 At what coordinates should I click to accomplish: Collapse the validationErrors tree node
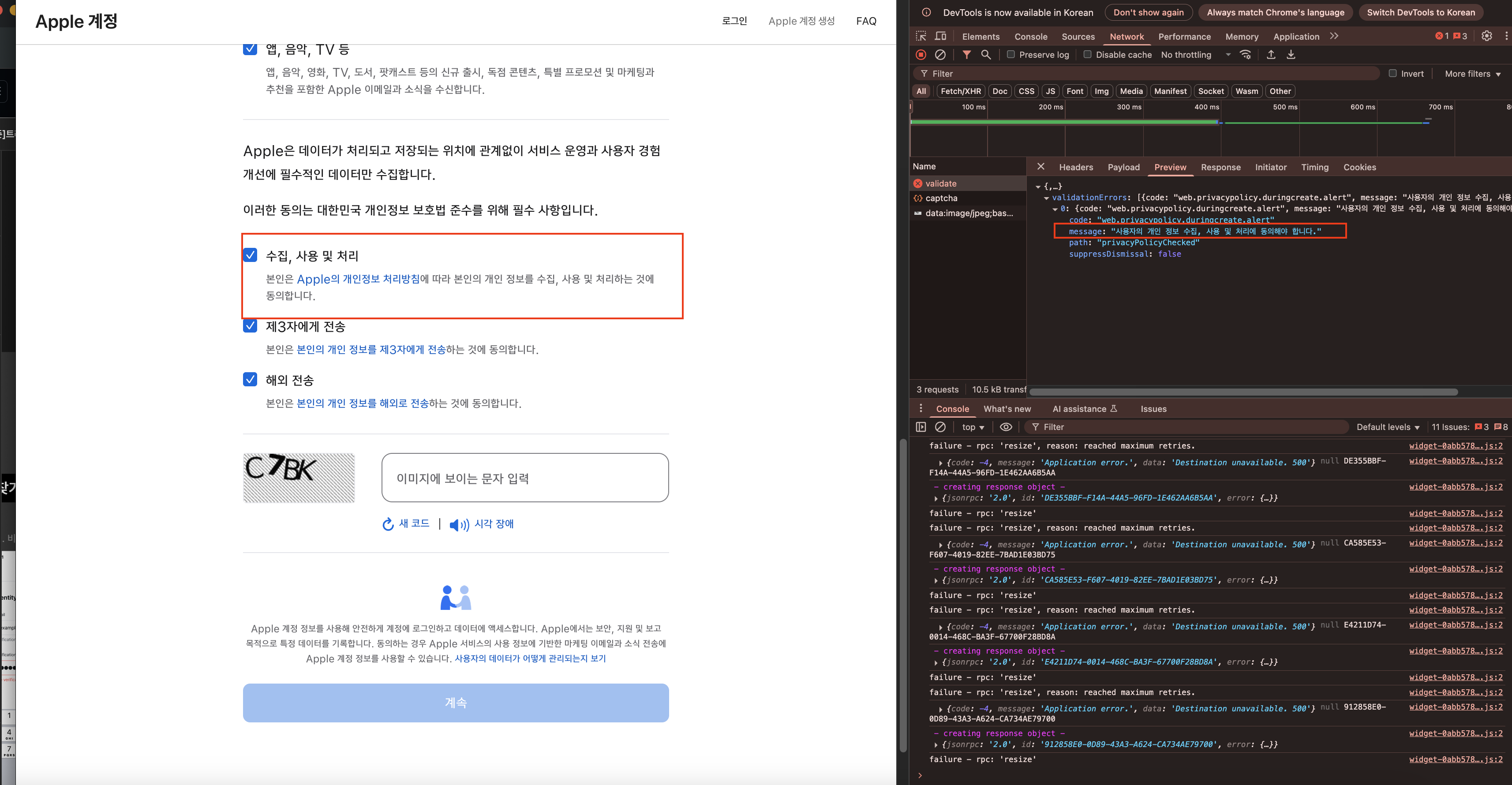point(1046,198)
